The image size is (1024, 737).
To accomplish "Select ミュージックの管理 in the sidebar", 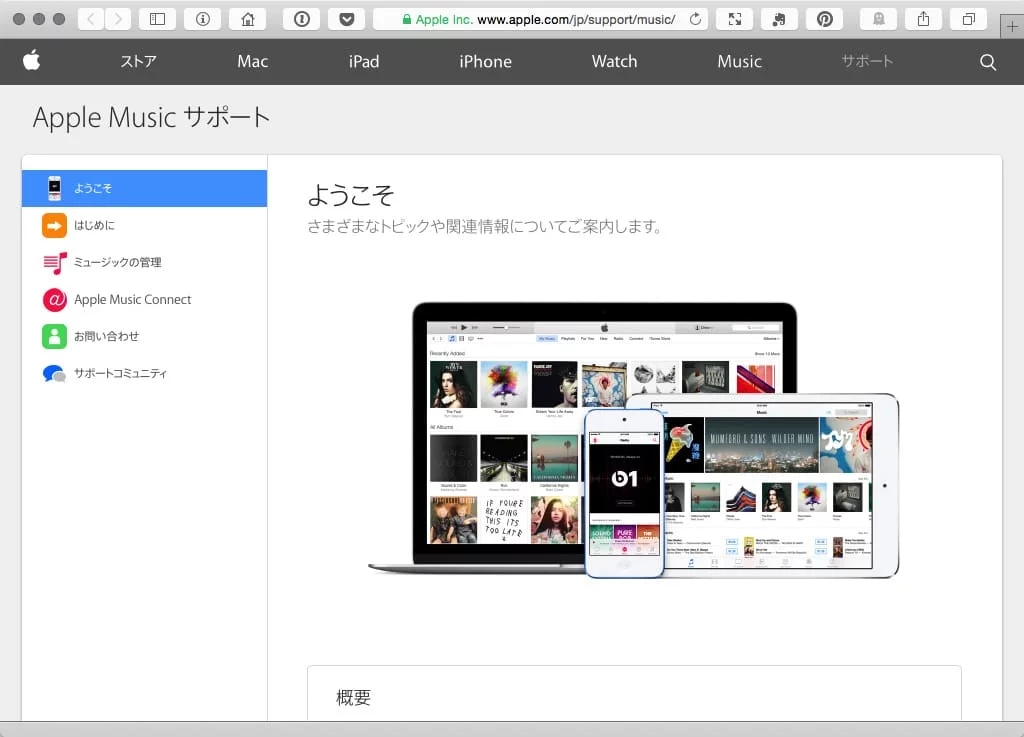I will click(144, 262).
